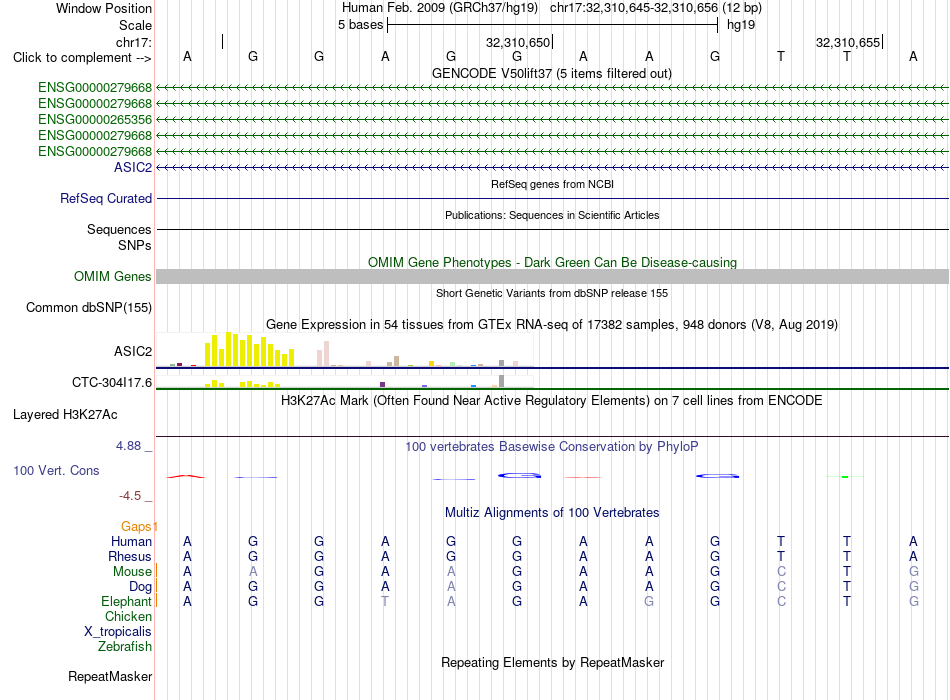Open the ENSG00000265356 gene label
Viewport: 950px width, 700px height.
pyautogui.click(x=95, y=119)
